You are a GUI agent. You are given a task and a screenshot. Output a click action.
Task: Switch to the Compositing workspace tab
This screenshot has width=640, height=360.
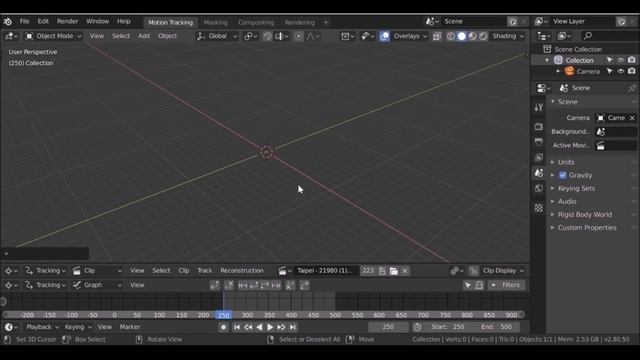(256, 22)
